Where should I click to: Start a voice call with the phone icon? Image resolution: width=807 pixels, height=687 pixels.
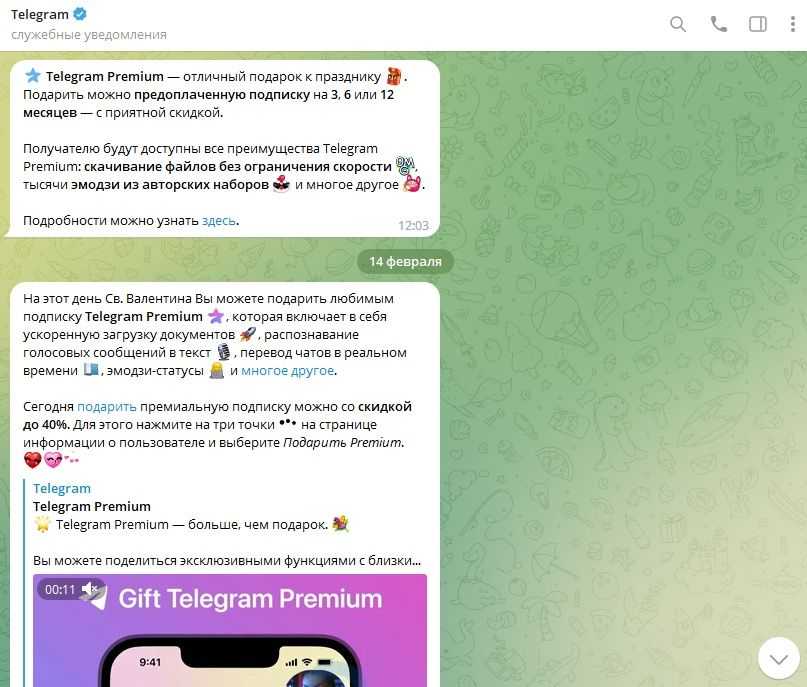(x=718, y=24)
